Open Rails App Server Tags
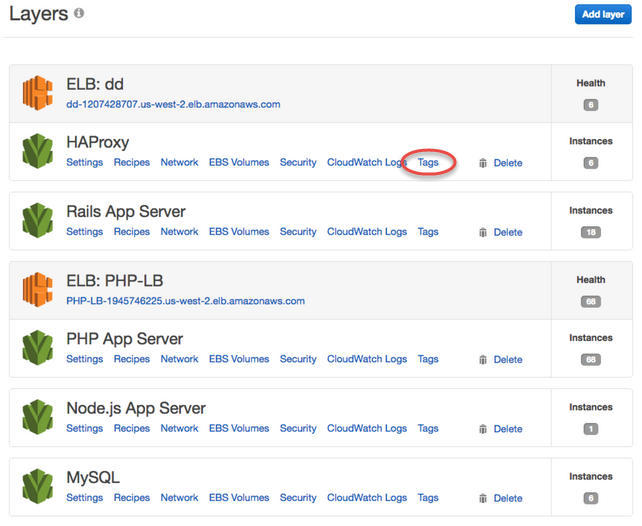The image size is (642, 526). [428, 232]
